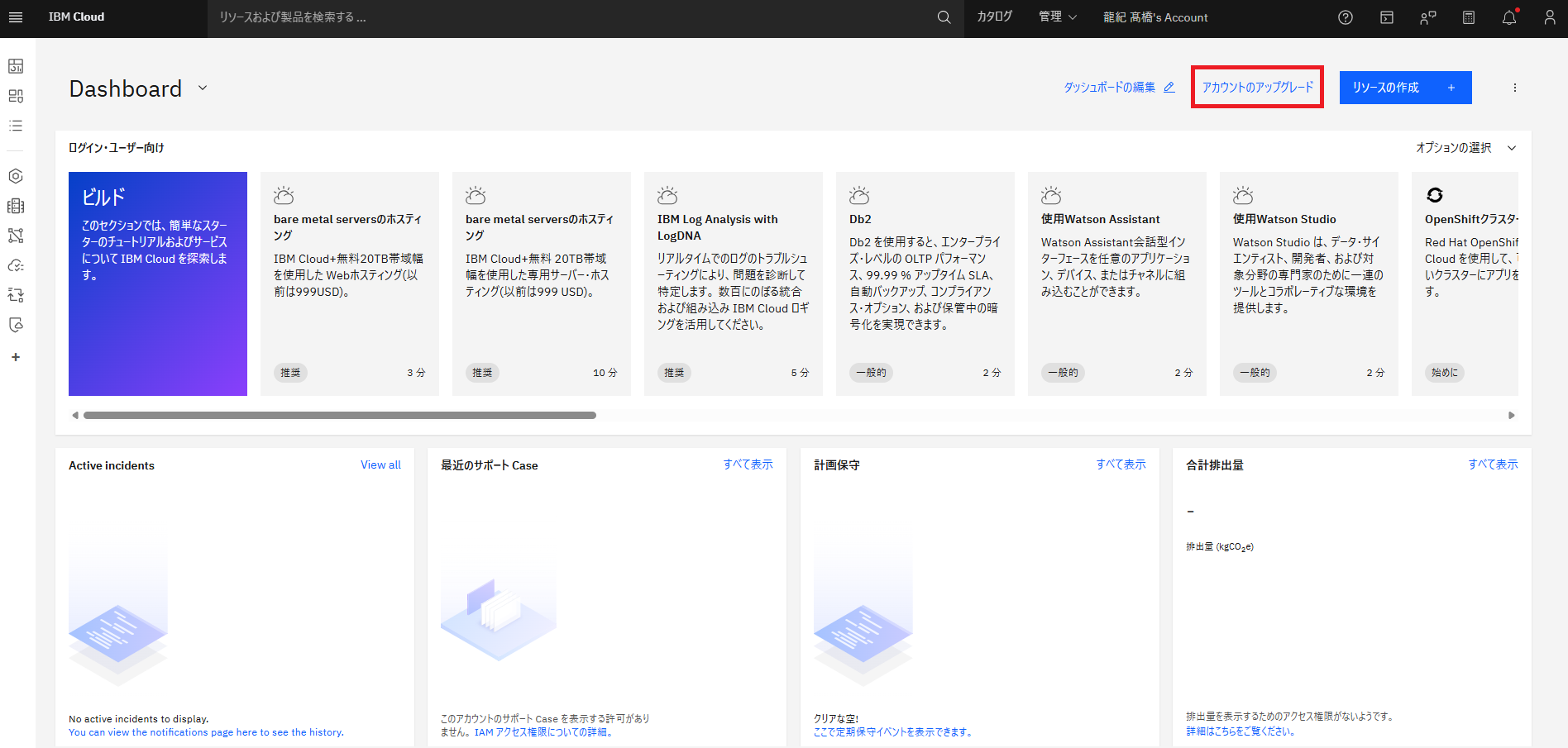Open the resource list sidebar icon
Image resolution: width=1568 pixels, height=748 pixels.
click(x=16, y=126)
